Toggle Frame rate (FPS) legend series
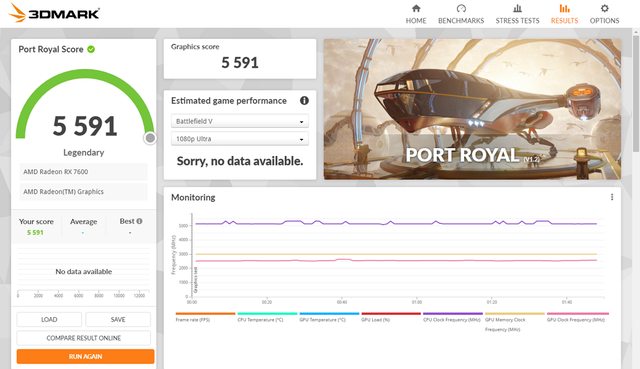The height and width of the screenshot is (369, 640). (x=205, y=317)
